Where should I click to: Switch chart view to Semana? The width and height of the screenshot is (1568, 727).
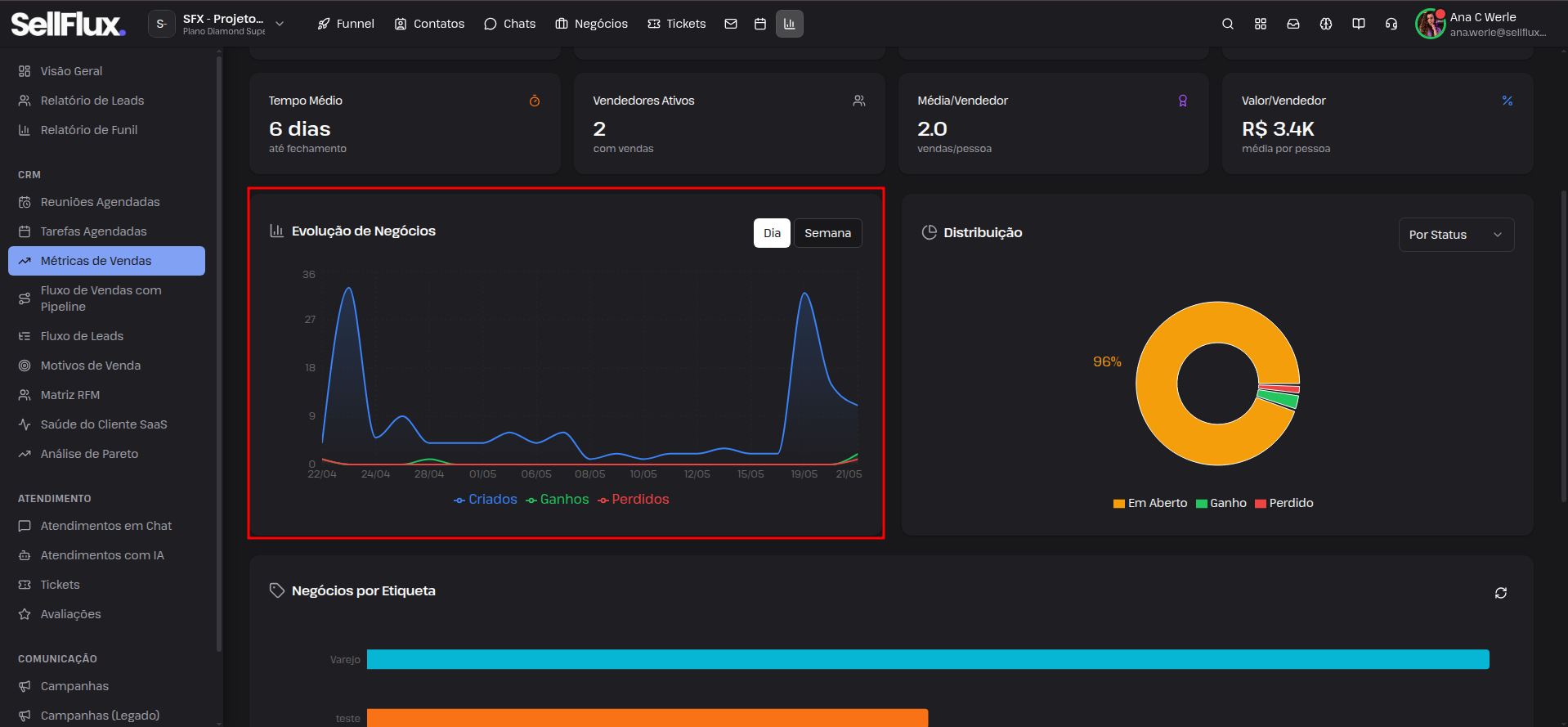(x=827, y=233)
